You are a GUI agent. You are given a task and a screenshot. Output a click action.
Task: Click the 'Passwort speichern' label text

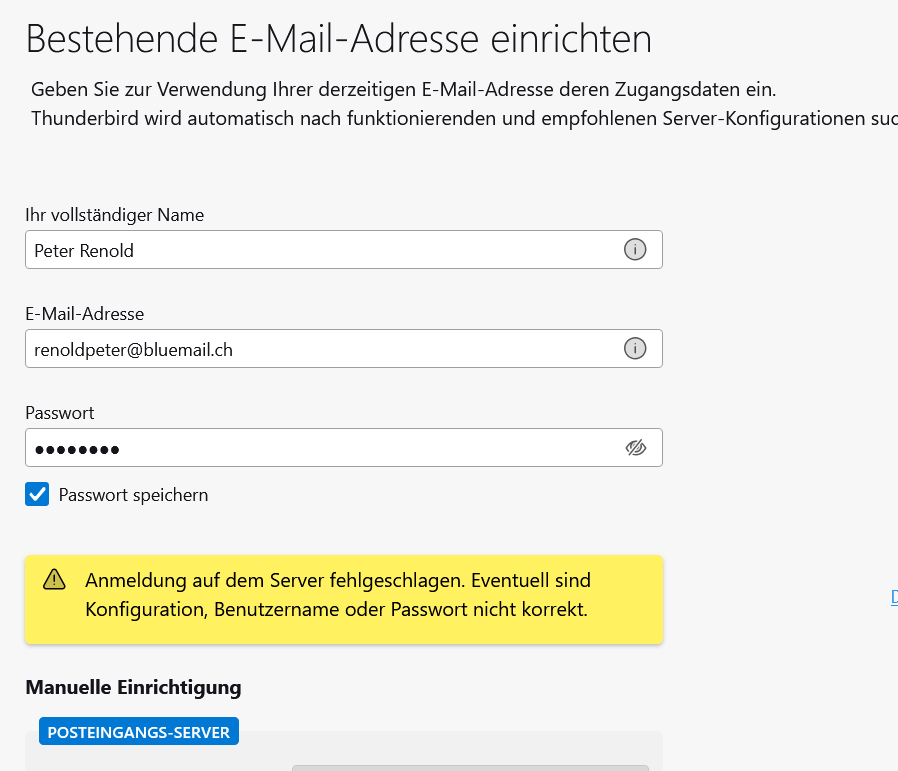[133, 495]
